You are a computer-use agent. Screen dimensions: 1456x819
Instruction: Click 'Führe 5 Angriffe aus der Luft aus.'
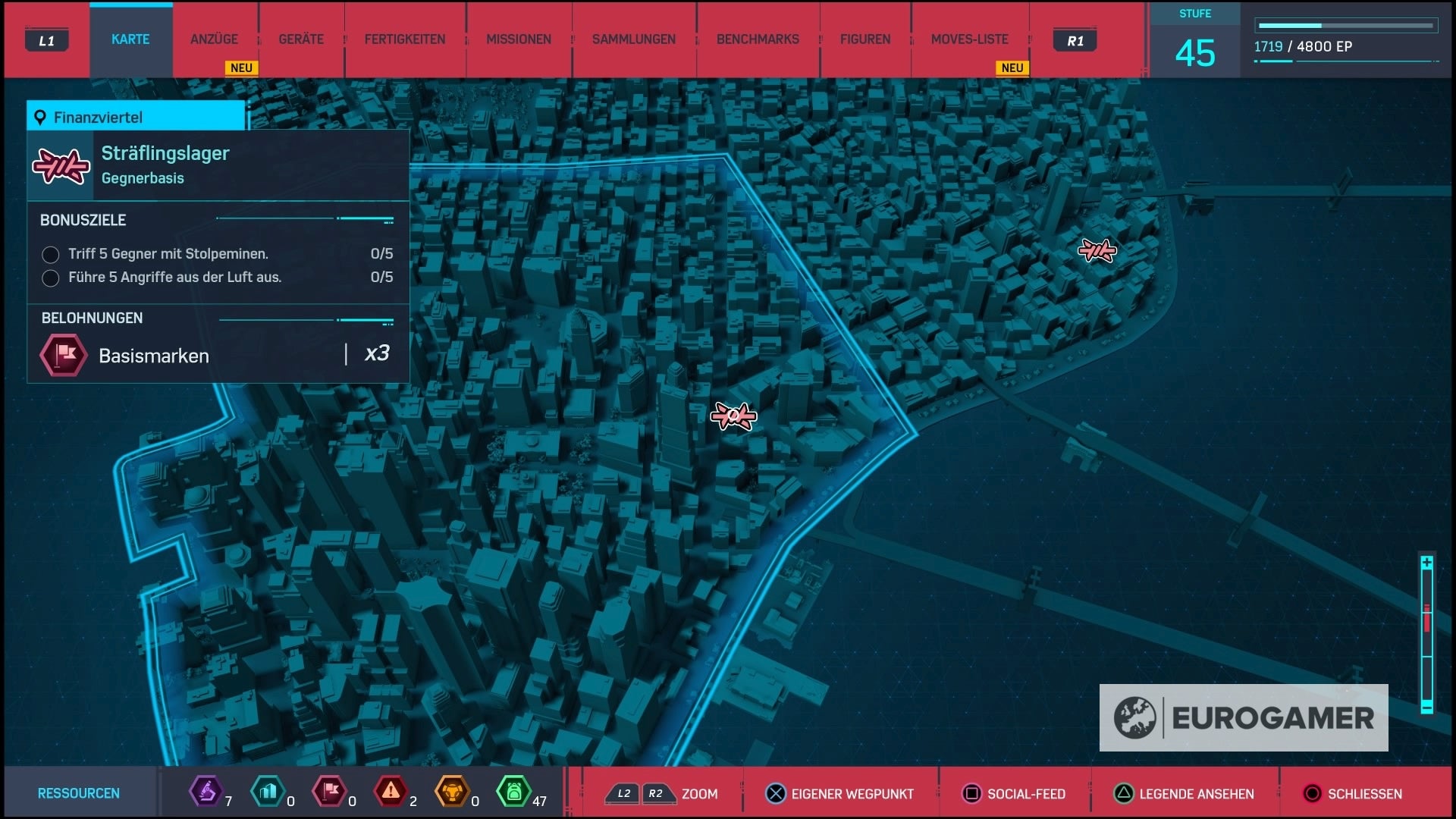tap(175, 278)
